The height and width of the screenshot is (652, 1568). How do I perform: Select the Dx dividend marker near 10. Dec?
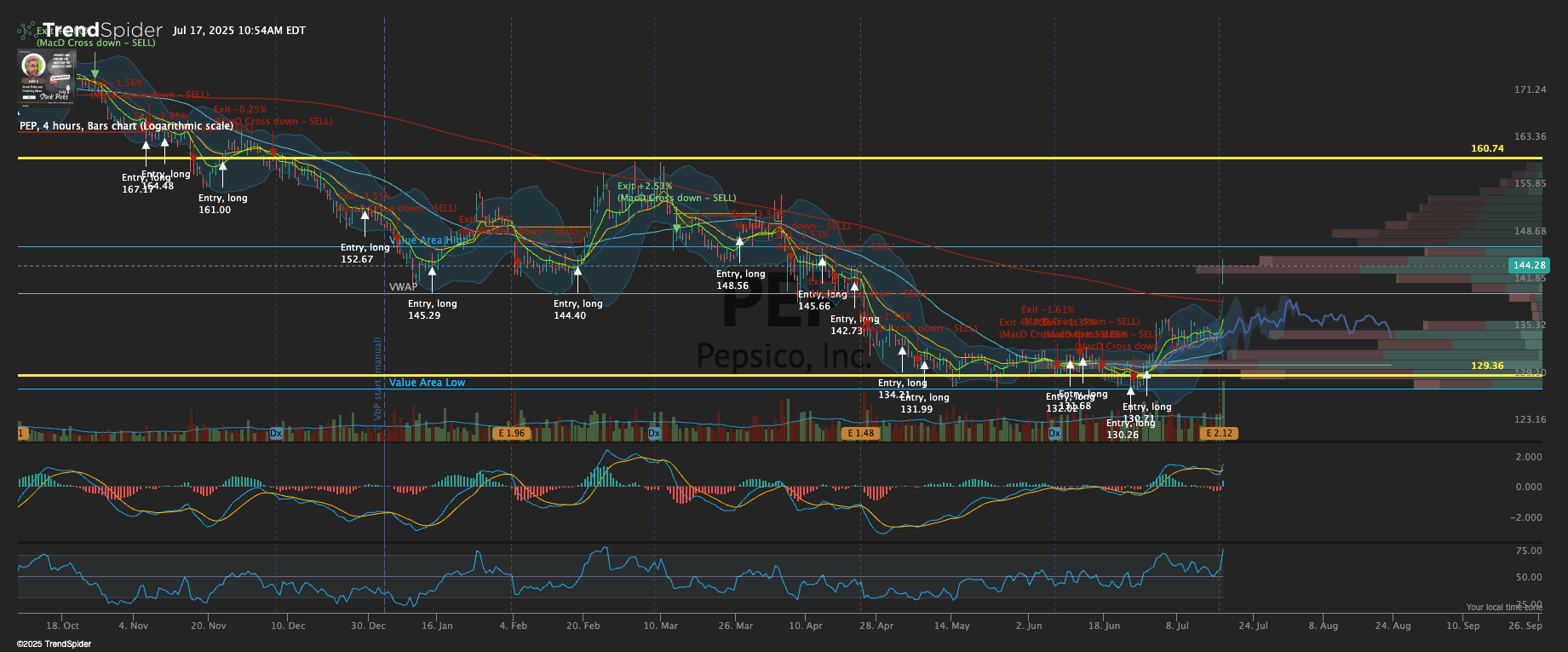(x=276, y=433)
